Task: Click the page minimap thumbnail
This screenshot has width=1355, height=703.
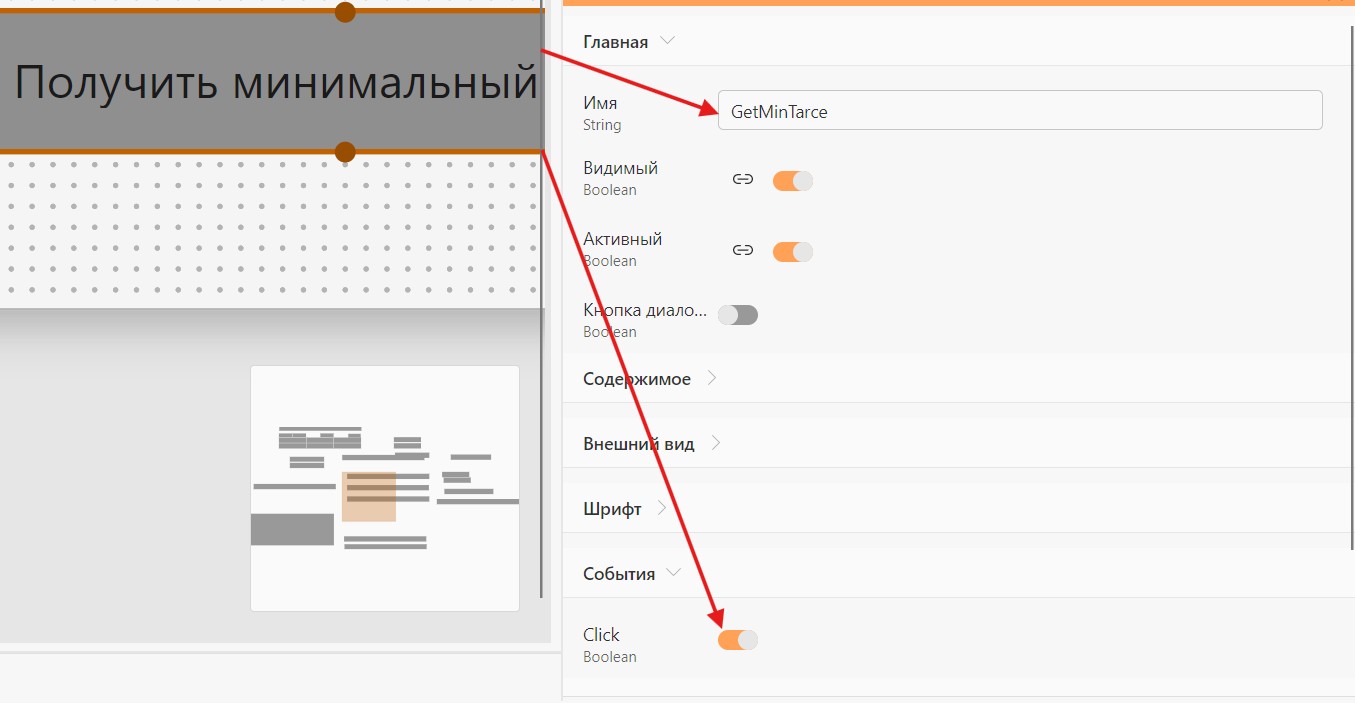Action: click(385, 488)
